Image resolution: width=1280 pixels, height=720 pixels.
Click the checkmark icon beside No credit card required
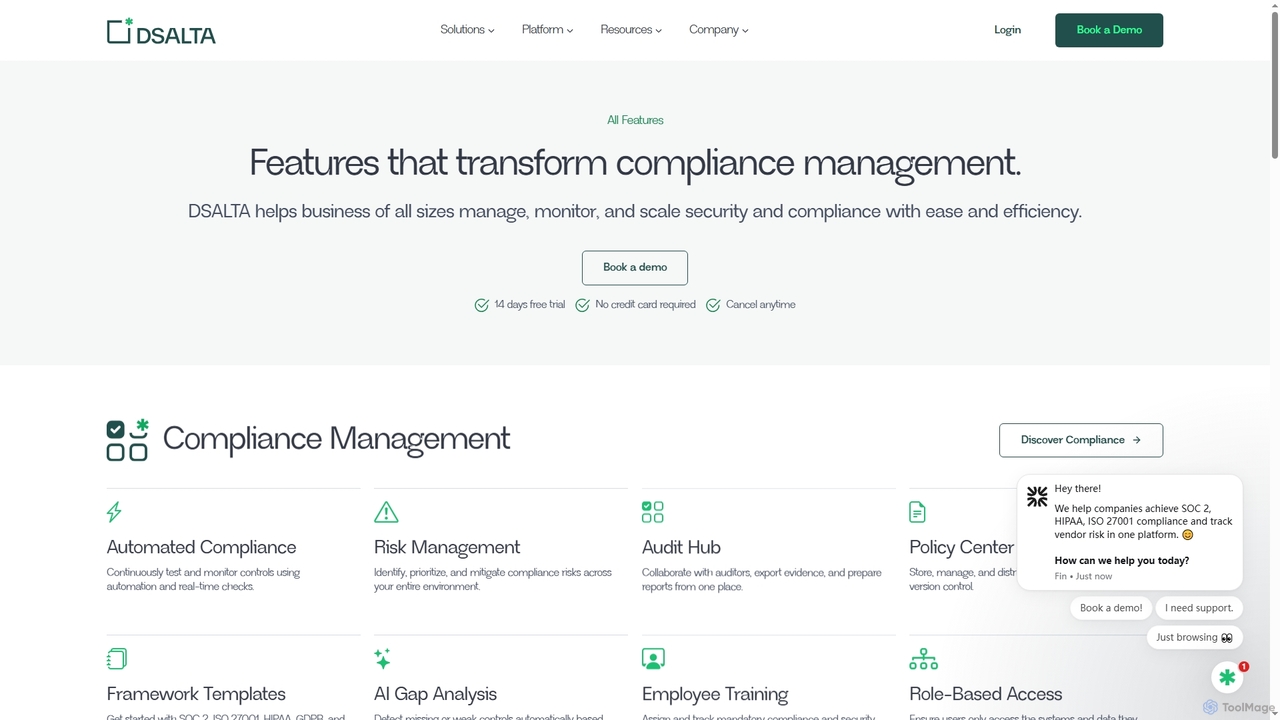[583, 305]
